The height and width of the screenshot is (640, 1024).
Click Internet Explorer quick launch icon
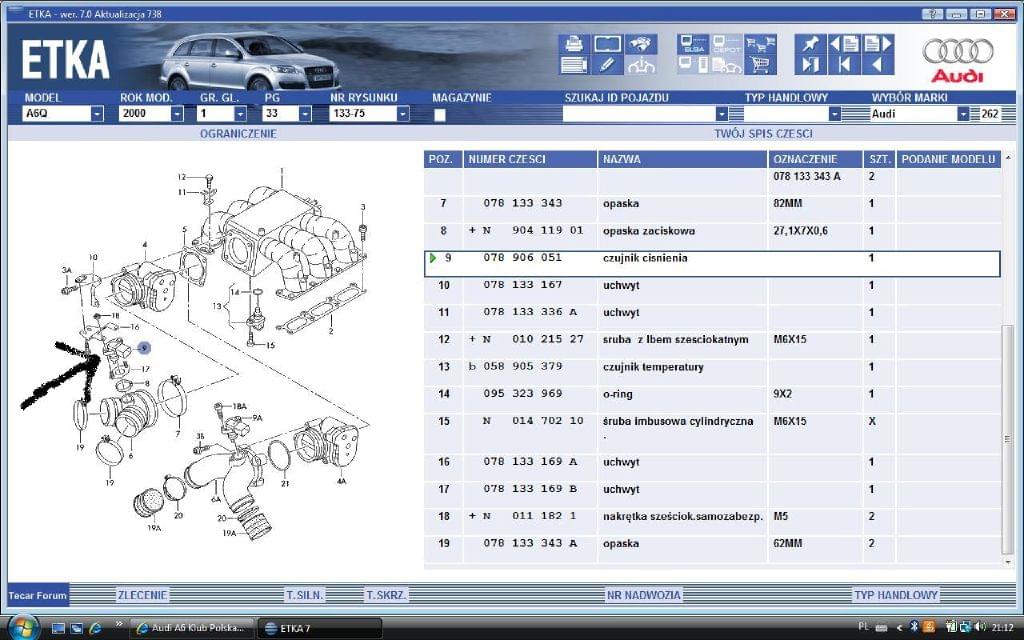click(x=95, y=628)
